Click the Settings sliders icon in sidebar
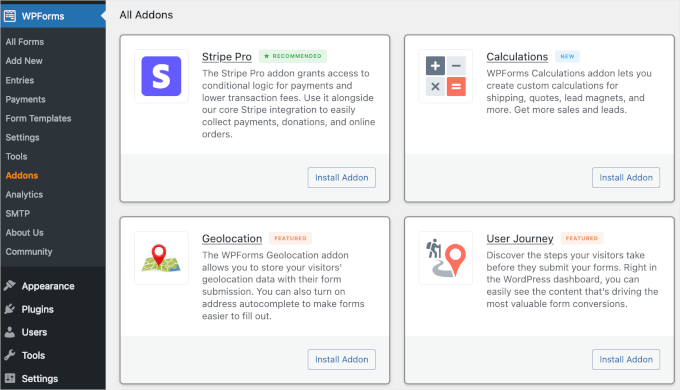 coord(10,378)
